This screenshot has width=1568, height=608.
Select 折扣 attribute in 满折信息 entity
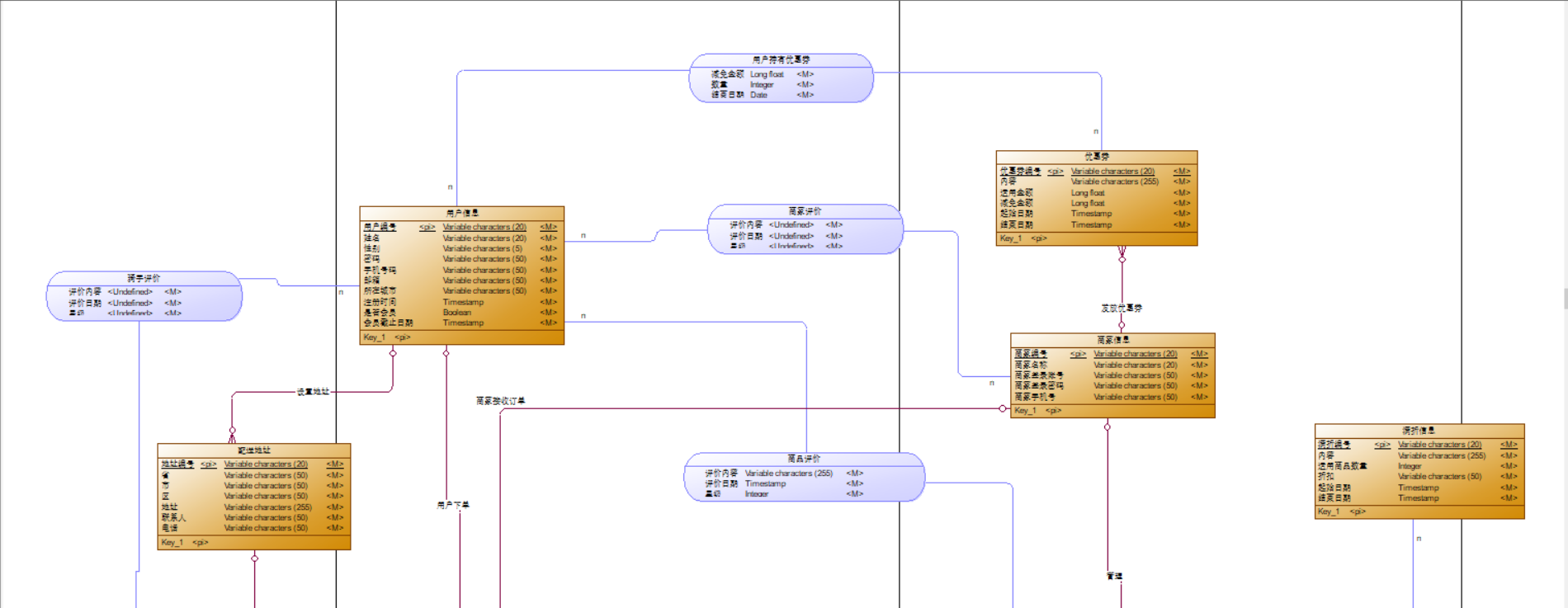pos(1419,476)
